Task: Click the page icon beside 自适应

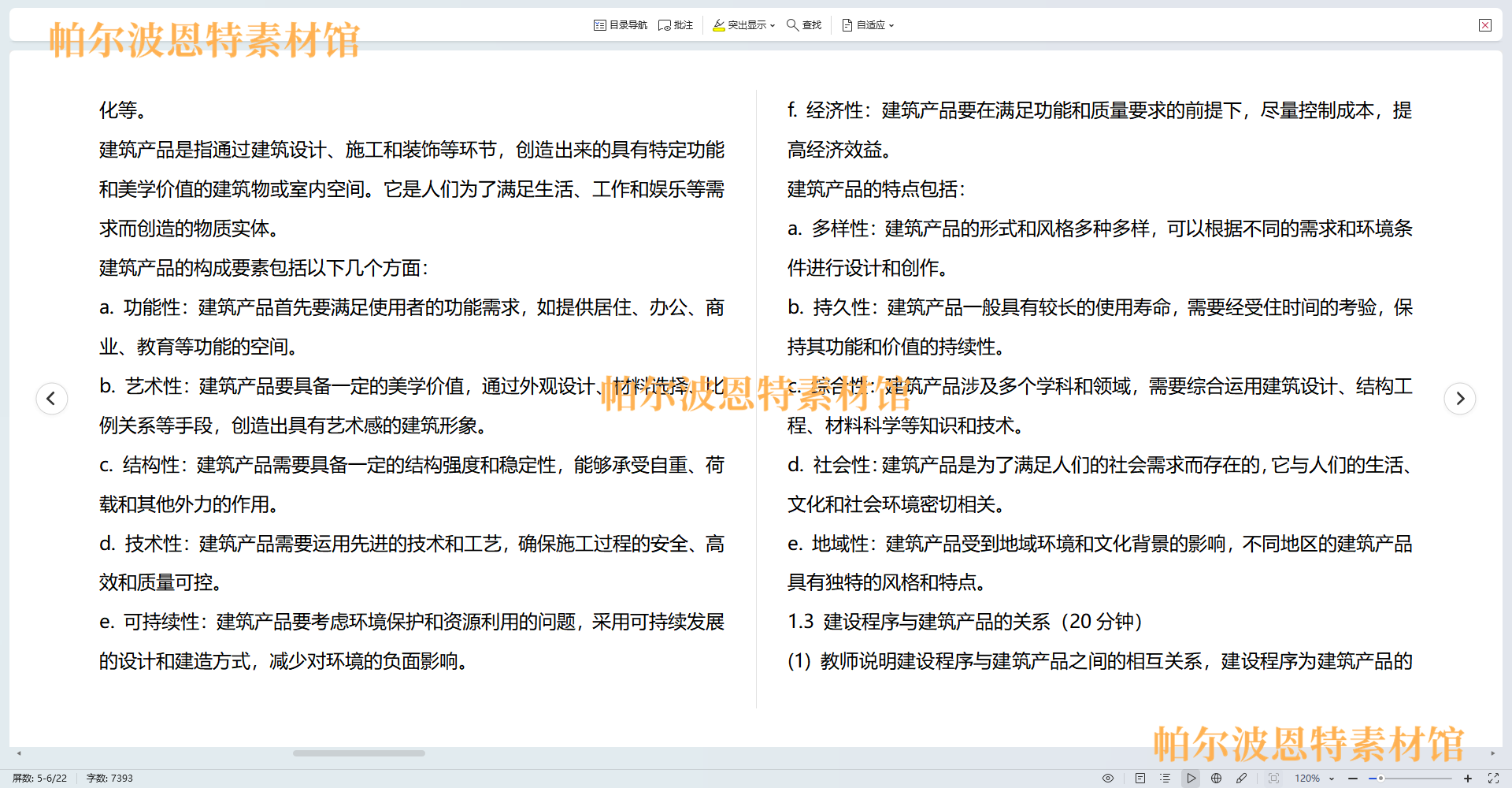Action: pyautogui.click(x=847, y=25)
